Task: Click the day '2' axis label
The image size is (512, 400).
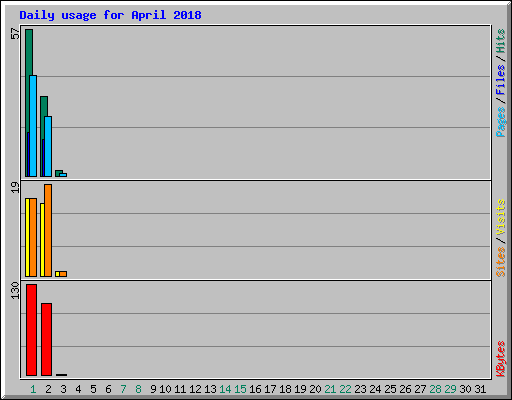Action: (x=48, y=389)
